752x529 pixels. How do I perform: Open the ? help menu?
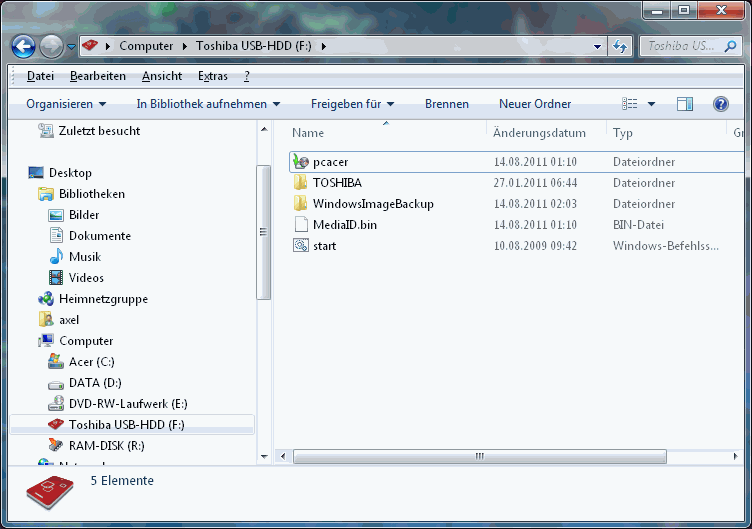click(x=247, y=76)
